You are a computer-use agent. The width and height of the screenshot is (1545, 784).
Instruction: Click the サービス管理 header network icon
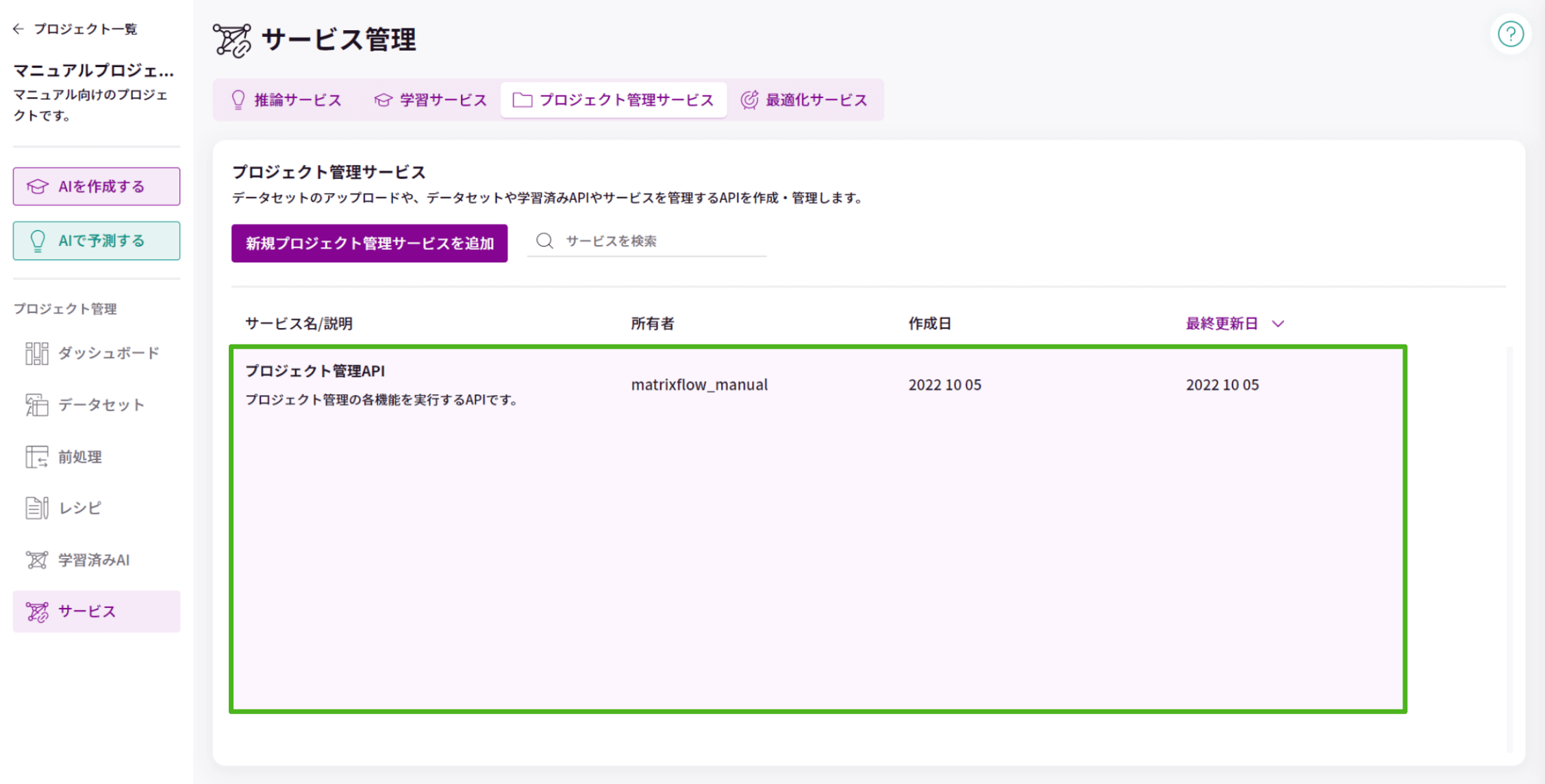tap(233, 40)
